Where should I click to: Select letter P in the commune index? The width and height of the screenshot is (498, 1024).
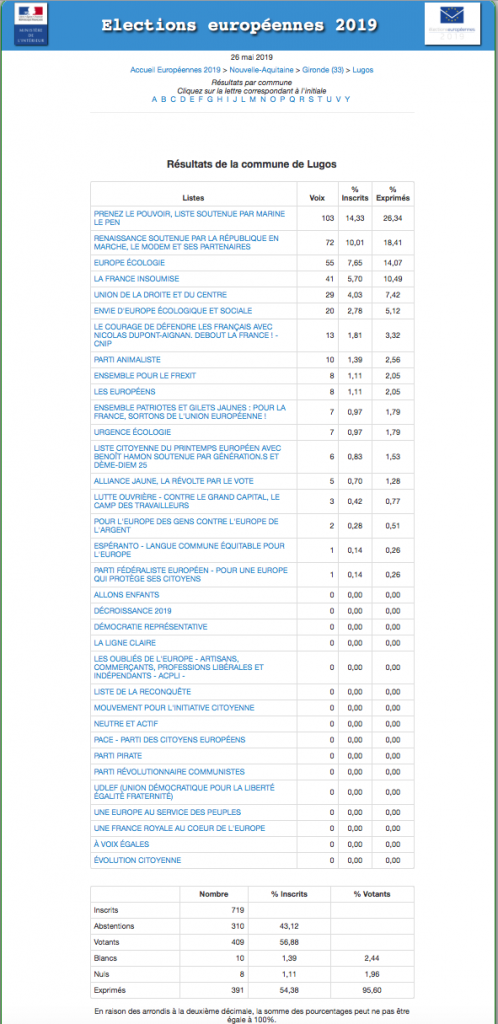(x=281, y=99)
